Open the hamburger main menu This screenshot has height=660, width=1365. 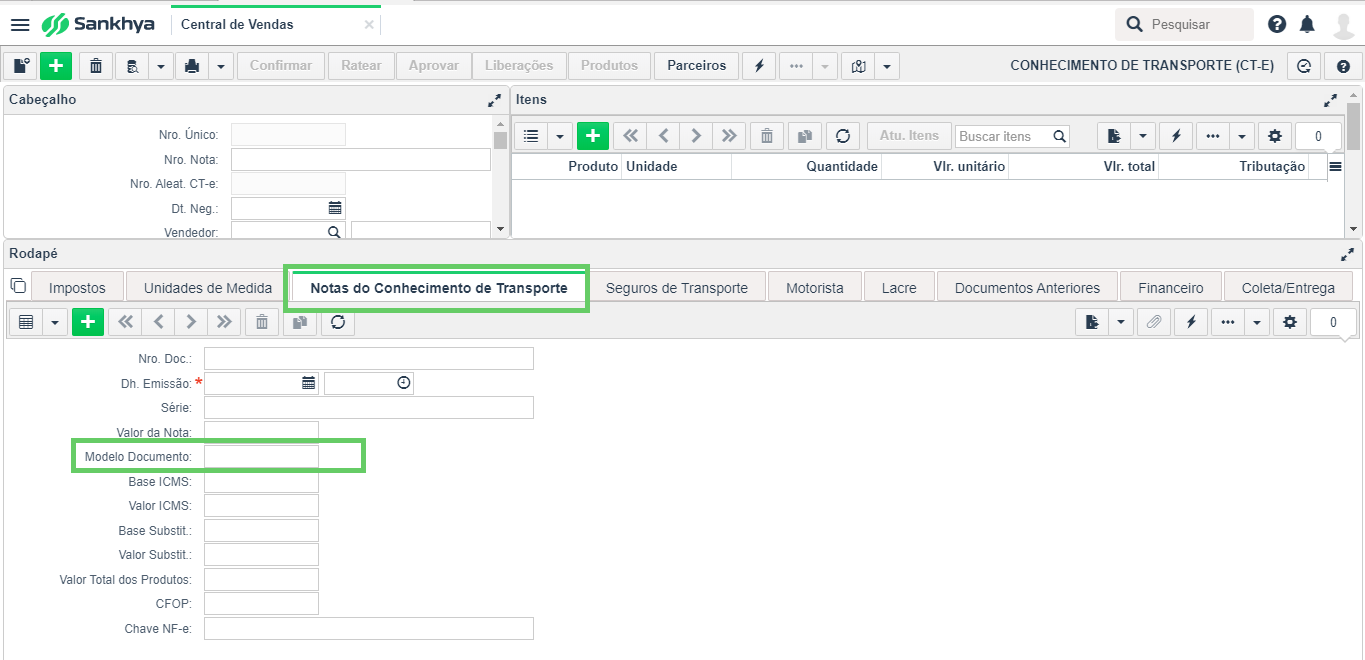[x=20, y=24]
